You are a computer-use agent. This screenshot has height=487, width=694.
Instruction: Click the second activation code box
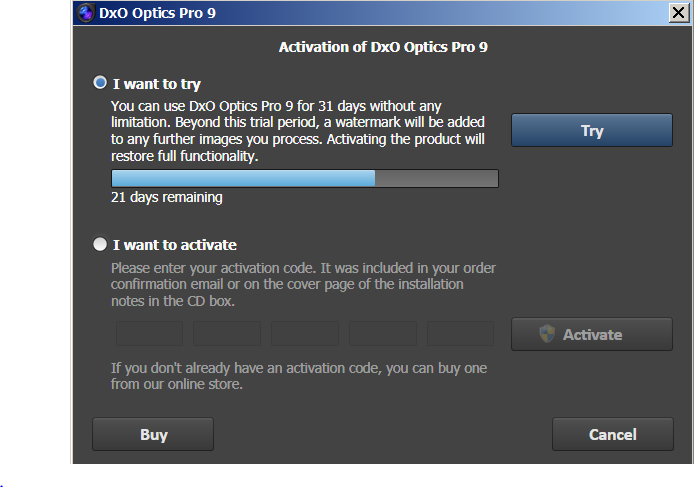(227, 334)
